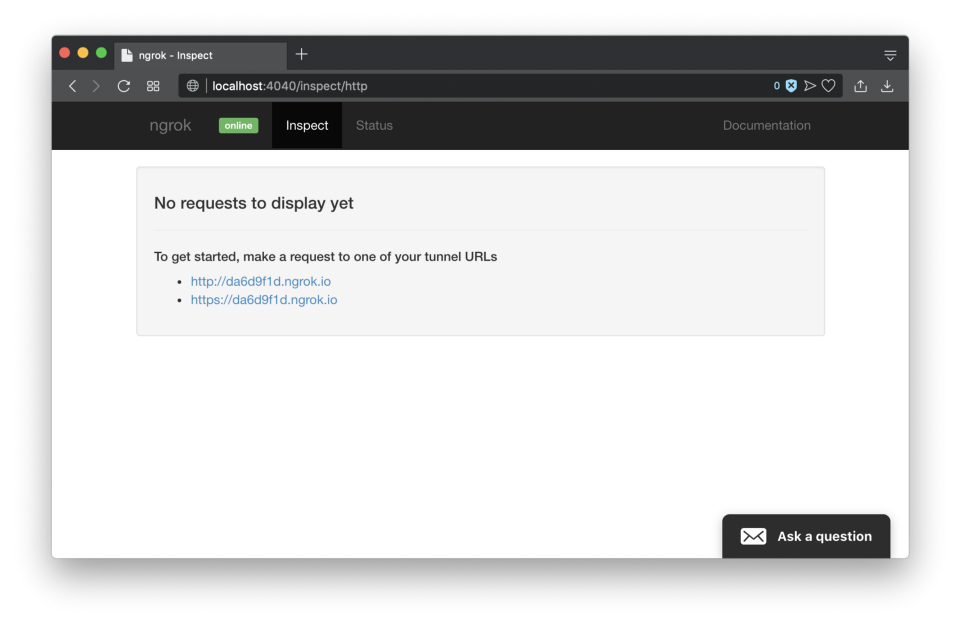Expand the tab list menu icon
Viewport: 960px width, 626px height.
click(x=890, y=55)
